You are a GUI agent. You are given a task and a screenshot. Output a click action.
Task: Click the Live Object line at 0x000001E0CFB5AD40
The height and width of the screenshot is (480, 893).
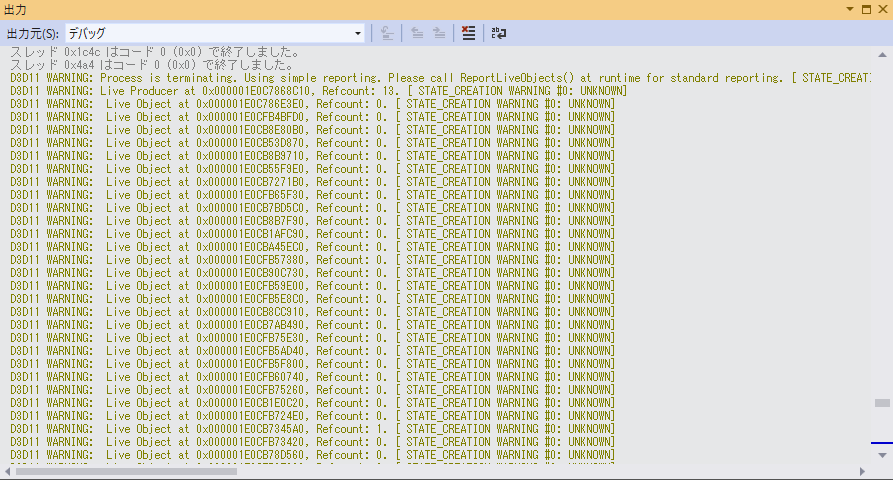[x=313, y=351]
